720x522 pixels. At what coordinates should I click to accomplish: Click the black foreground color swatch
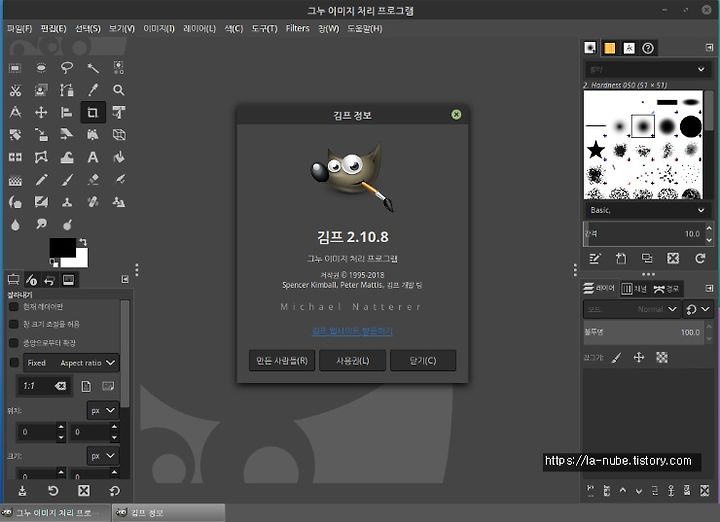click(62, 247)
